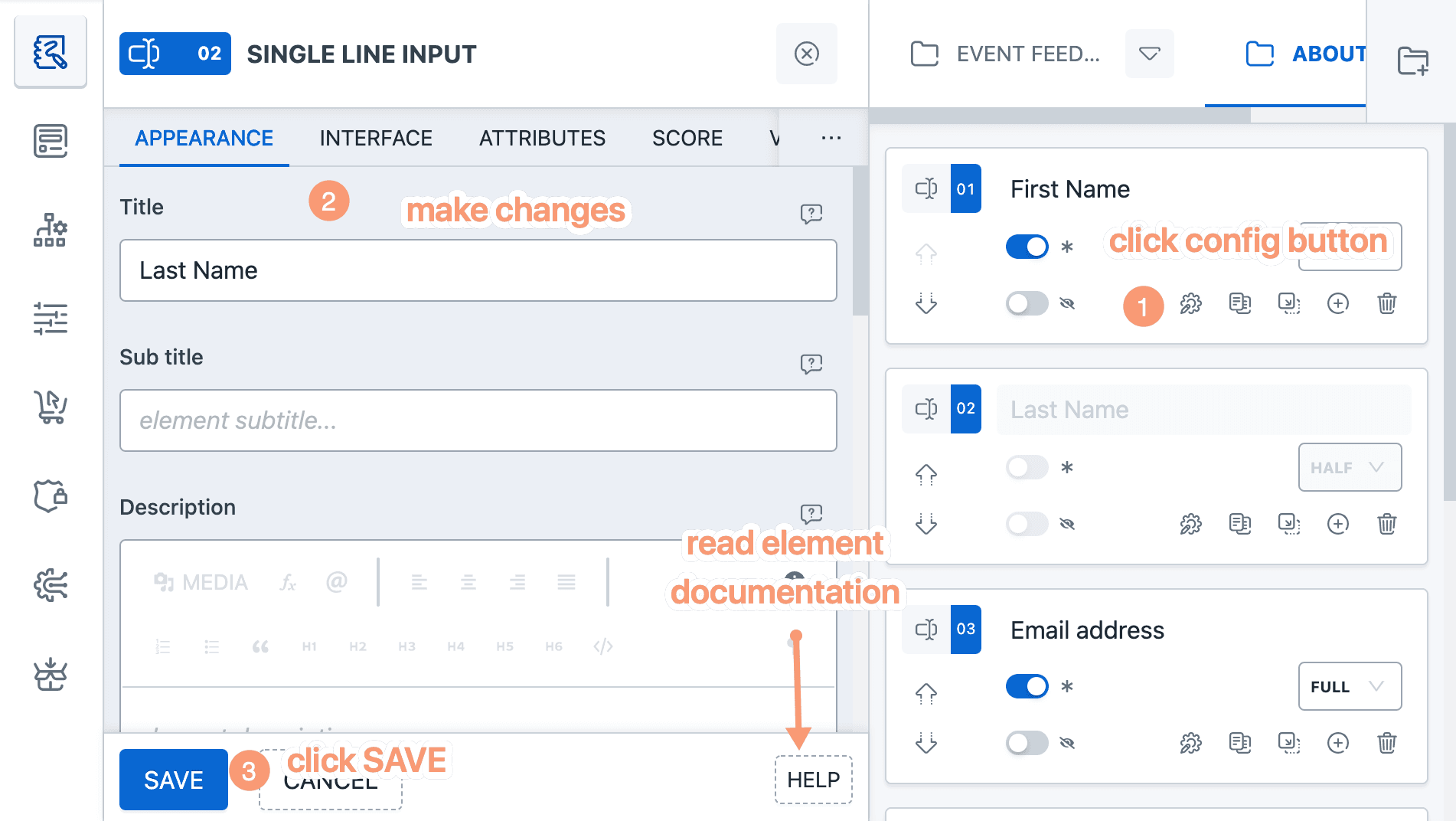This screenshot has width=1456, height=821.
Task: Click blockquote button in Description toolbar
Action: (x=260, y=646)
